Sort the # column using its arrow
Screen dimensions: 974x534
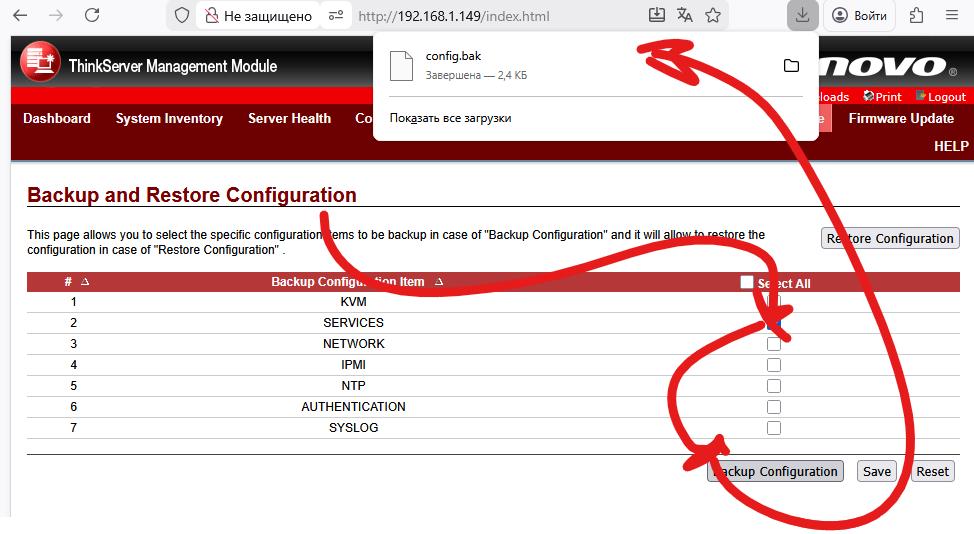[x=85, y=282]
